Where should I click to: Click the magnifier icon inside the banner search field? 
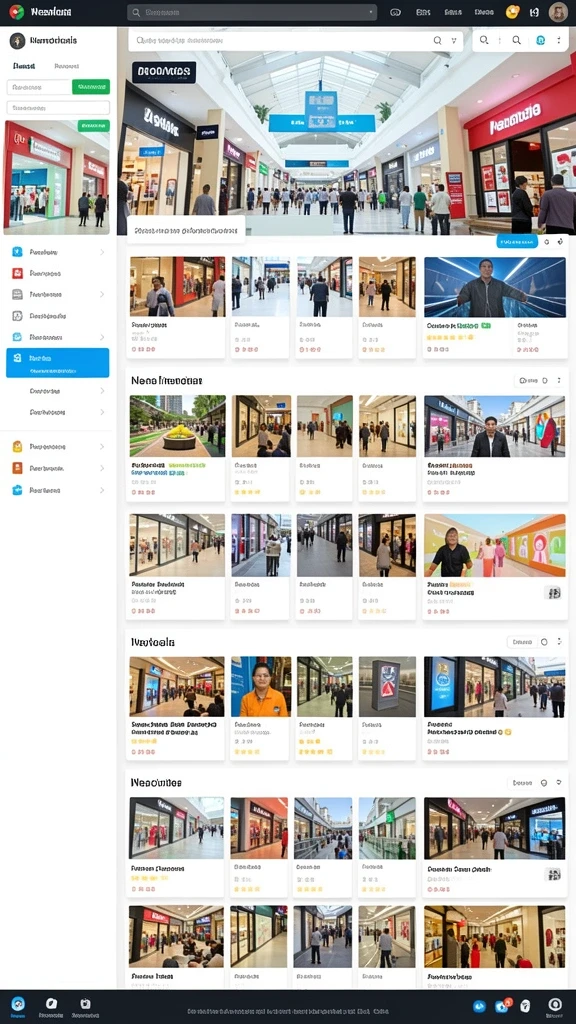(438, 40)
